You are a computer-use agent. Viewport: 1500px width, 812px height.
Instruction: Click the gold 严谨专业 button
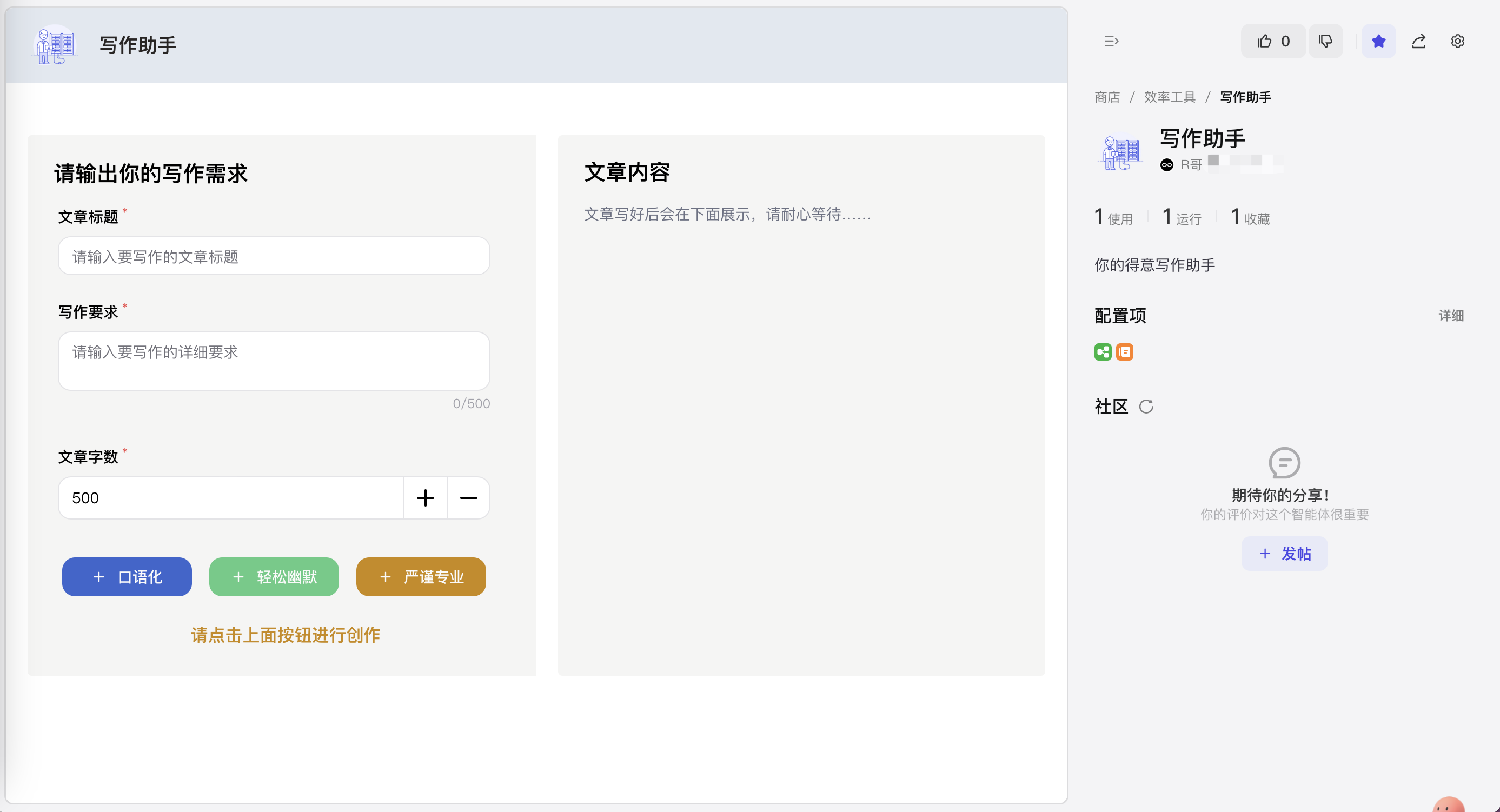(x=420, y=577)
